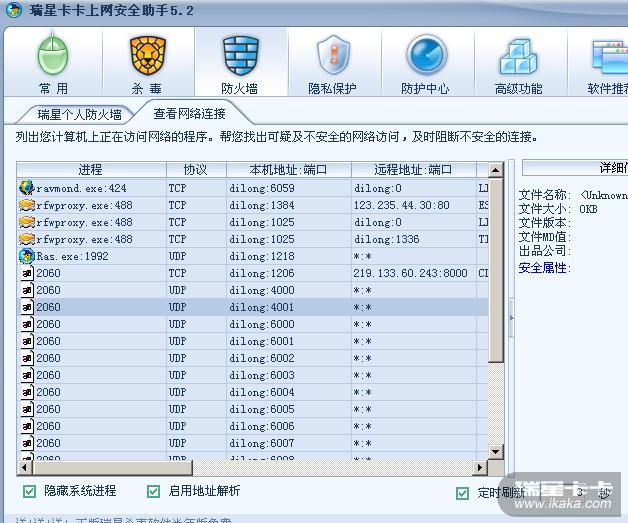The image size is (628, 523).
Task: Toggle 启用地址解析 checkbox
Action: [x=153, y=491]
